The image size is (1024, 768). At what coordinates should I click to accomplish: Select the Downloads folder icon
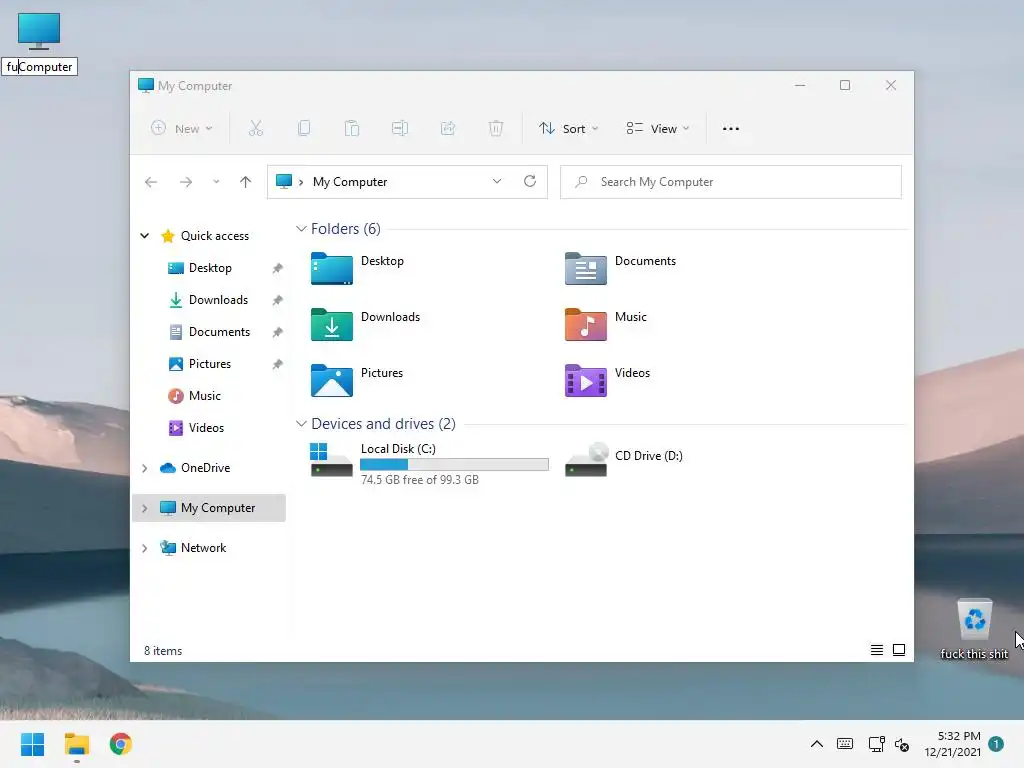pos(332,324)
